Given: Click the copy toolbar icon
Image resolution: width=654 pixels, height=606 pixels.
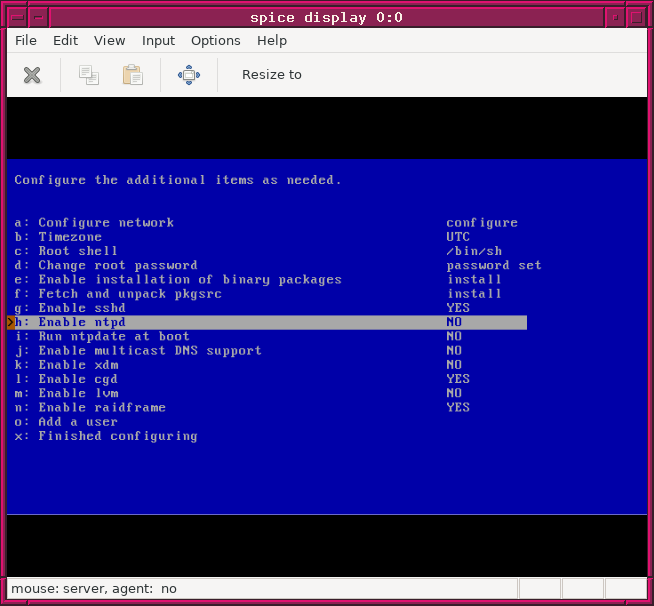Looking at the screenshot, I should 89,75.
